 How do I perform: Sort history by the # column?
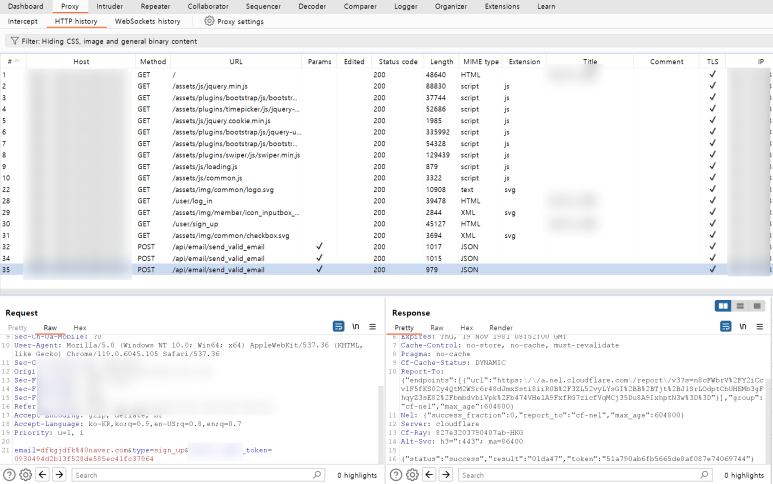pos(12,62)
